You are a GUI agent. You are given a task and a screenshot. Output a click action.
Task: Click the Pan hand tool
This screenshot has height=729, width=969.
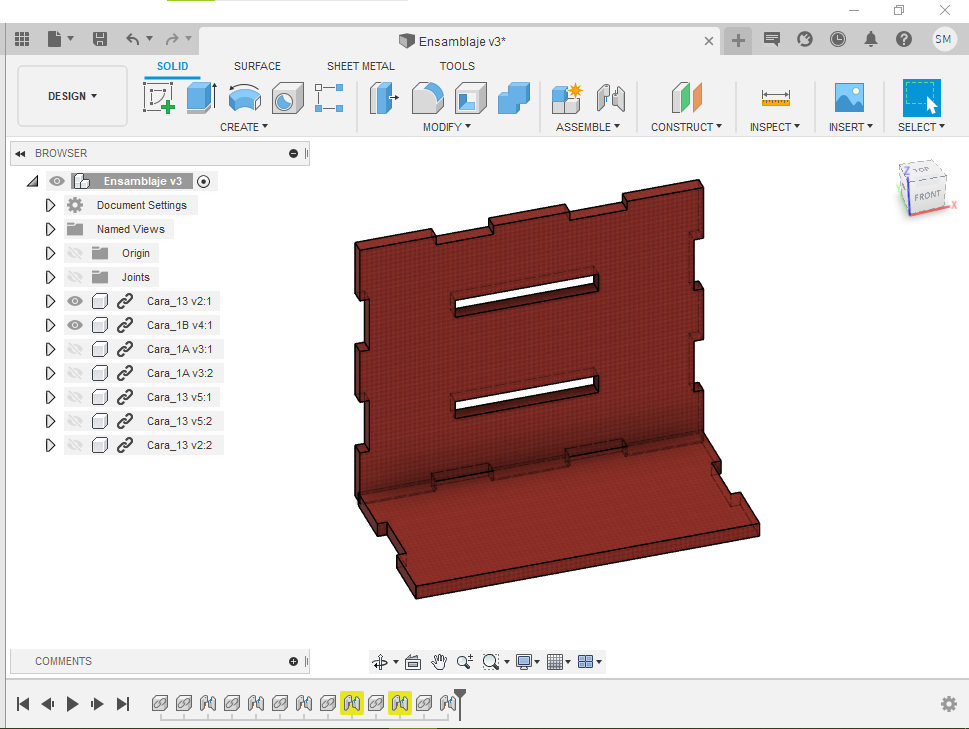pos(439,662)
